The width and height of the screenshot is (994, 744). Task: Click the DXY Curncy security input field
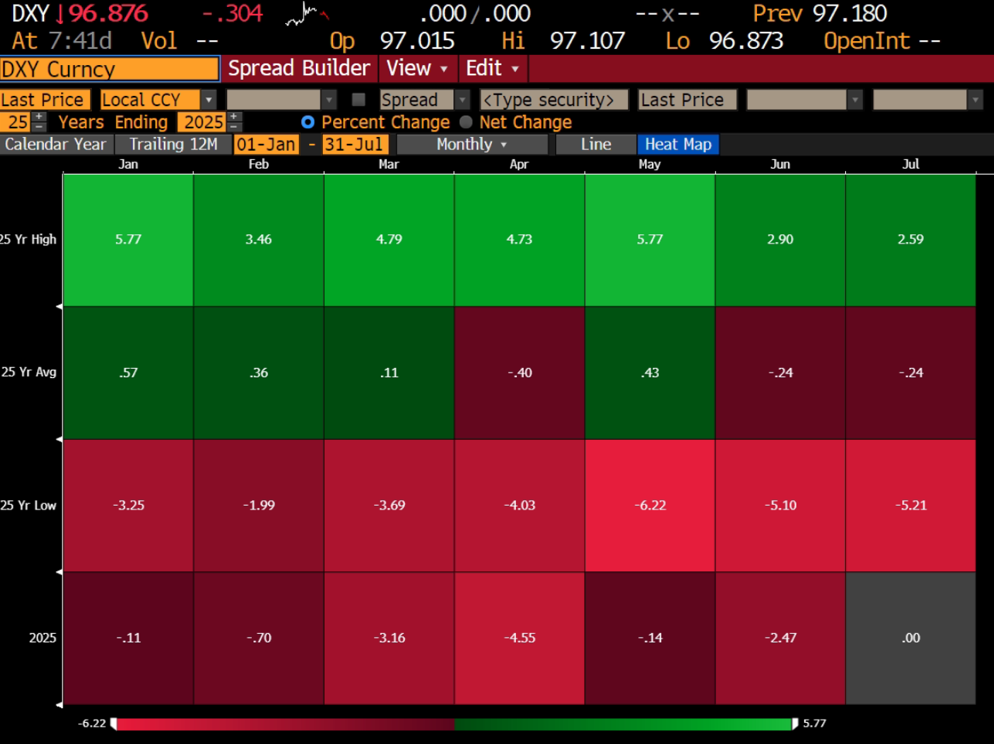click(x=109, y=69)
